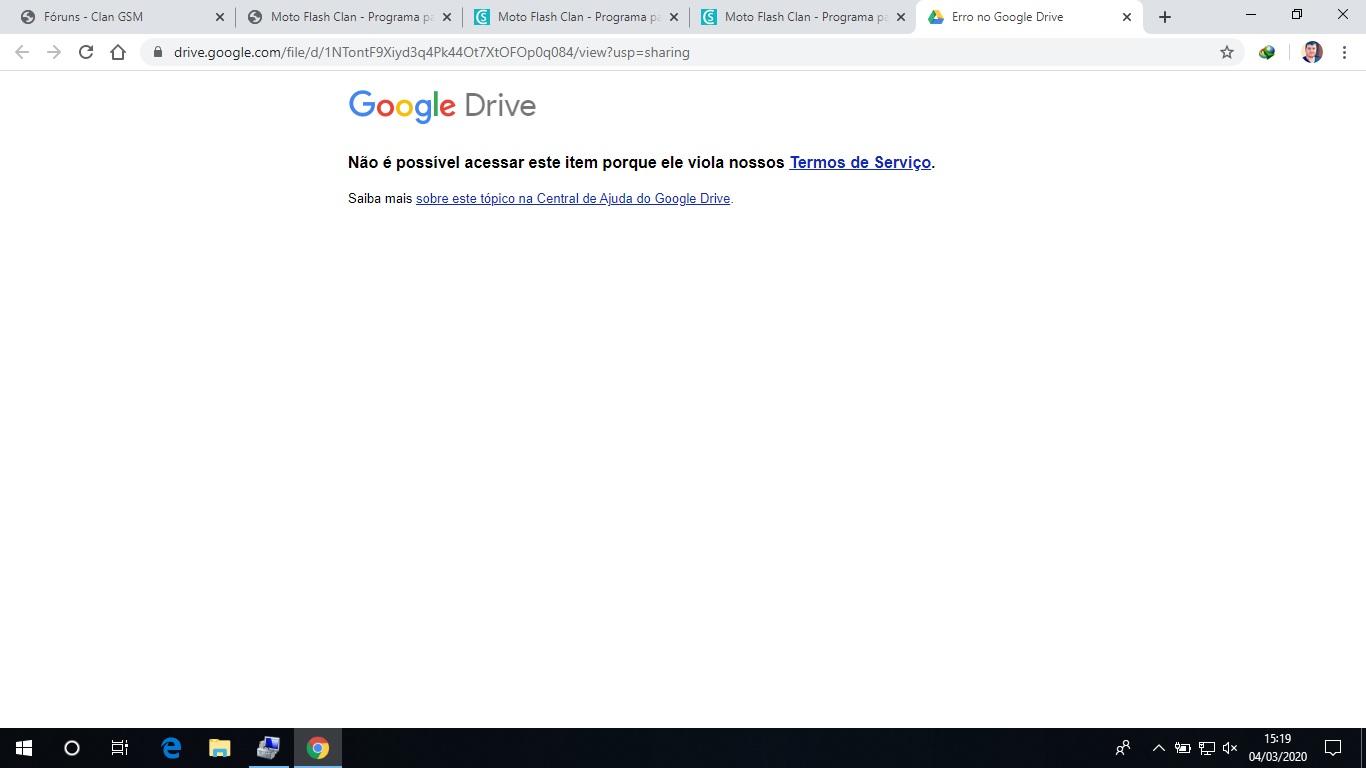Open the Windows Start menu

click(x=24, y=748)
